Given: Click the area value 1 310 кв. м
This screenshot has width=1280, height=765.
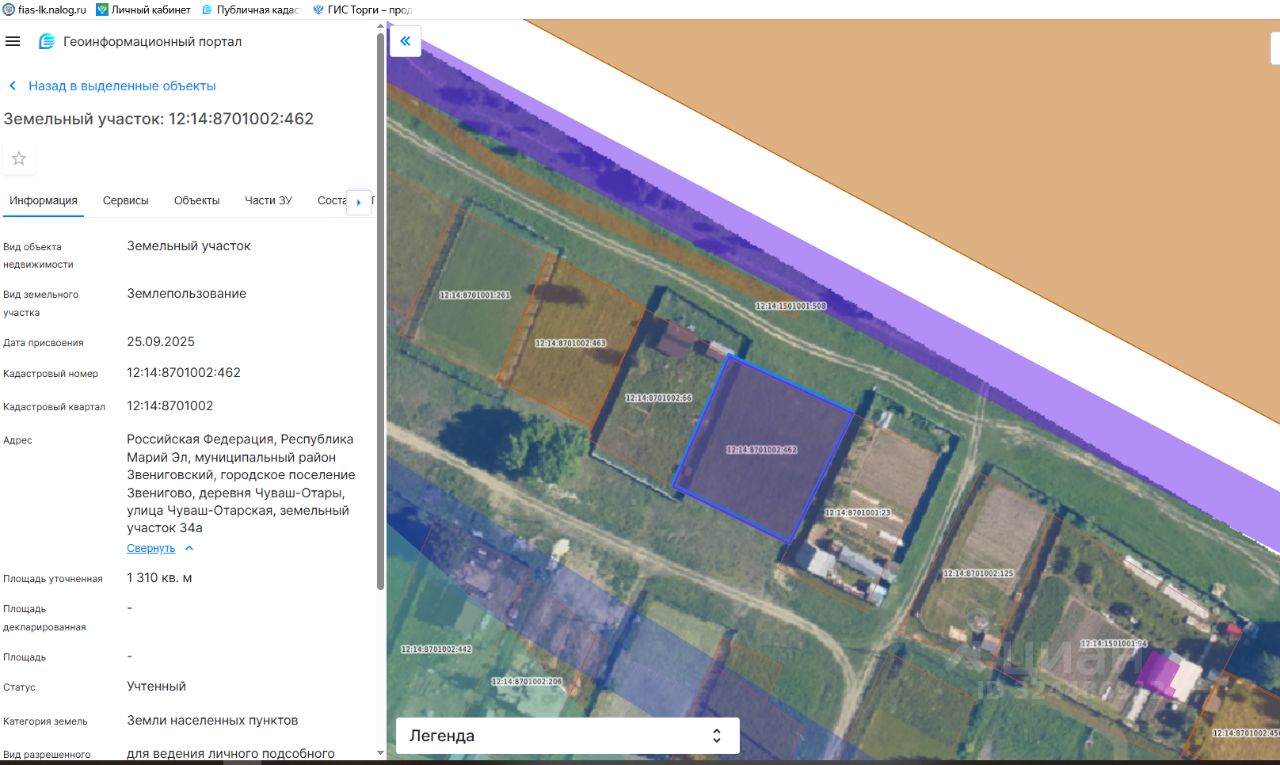Looking at the screenshot, I should pos(160,578).
